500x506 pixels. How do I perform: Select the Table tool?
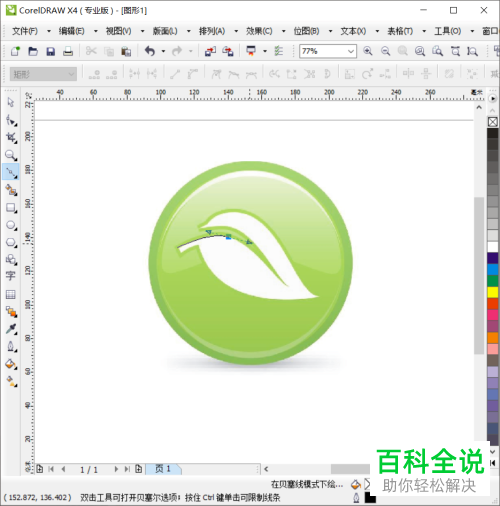(x=11, y=294)
